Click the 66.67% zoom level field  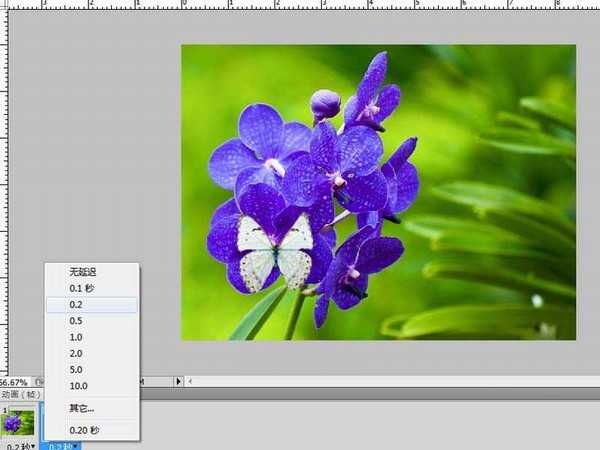pyautogui.click(x=14, y=382)
